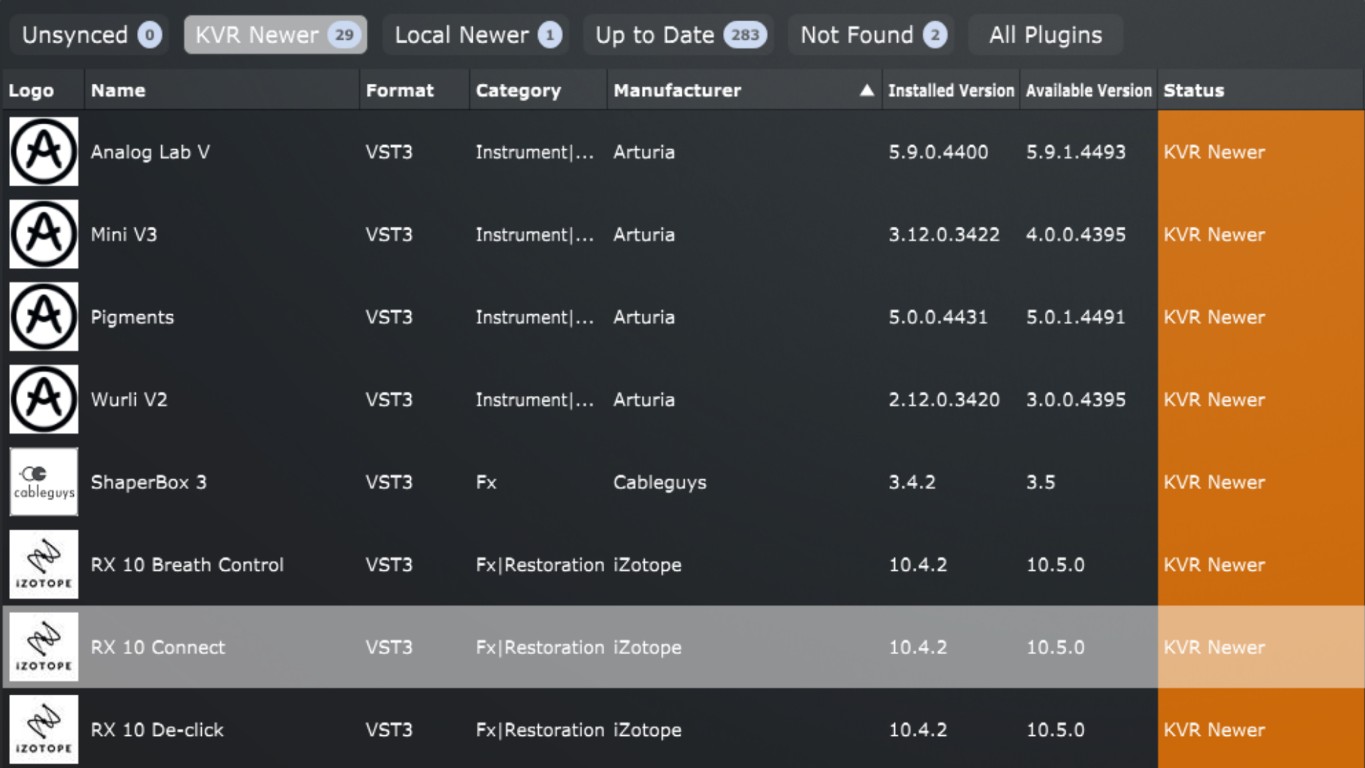
Task: Open the Local Newer tab
Action: (476, 35)
